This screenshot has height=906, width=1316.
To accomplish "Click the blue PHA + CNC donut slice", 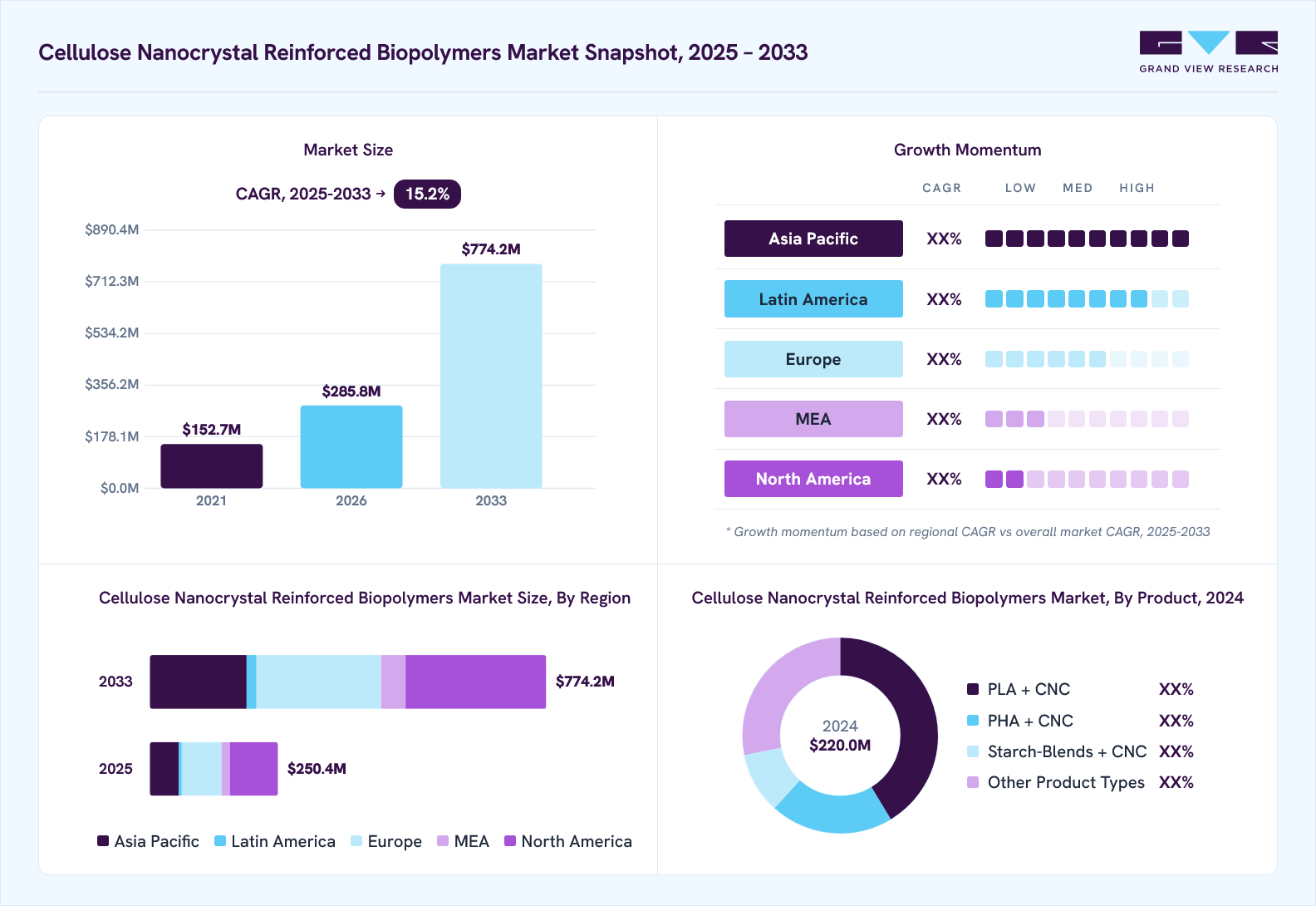I will tap(835, 810).
